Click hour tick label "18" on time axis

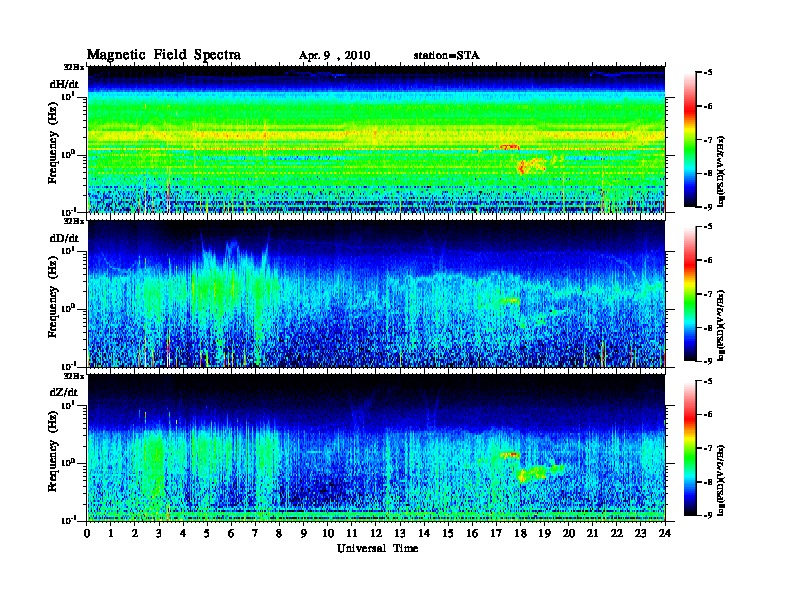tap(520, 534)
